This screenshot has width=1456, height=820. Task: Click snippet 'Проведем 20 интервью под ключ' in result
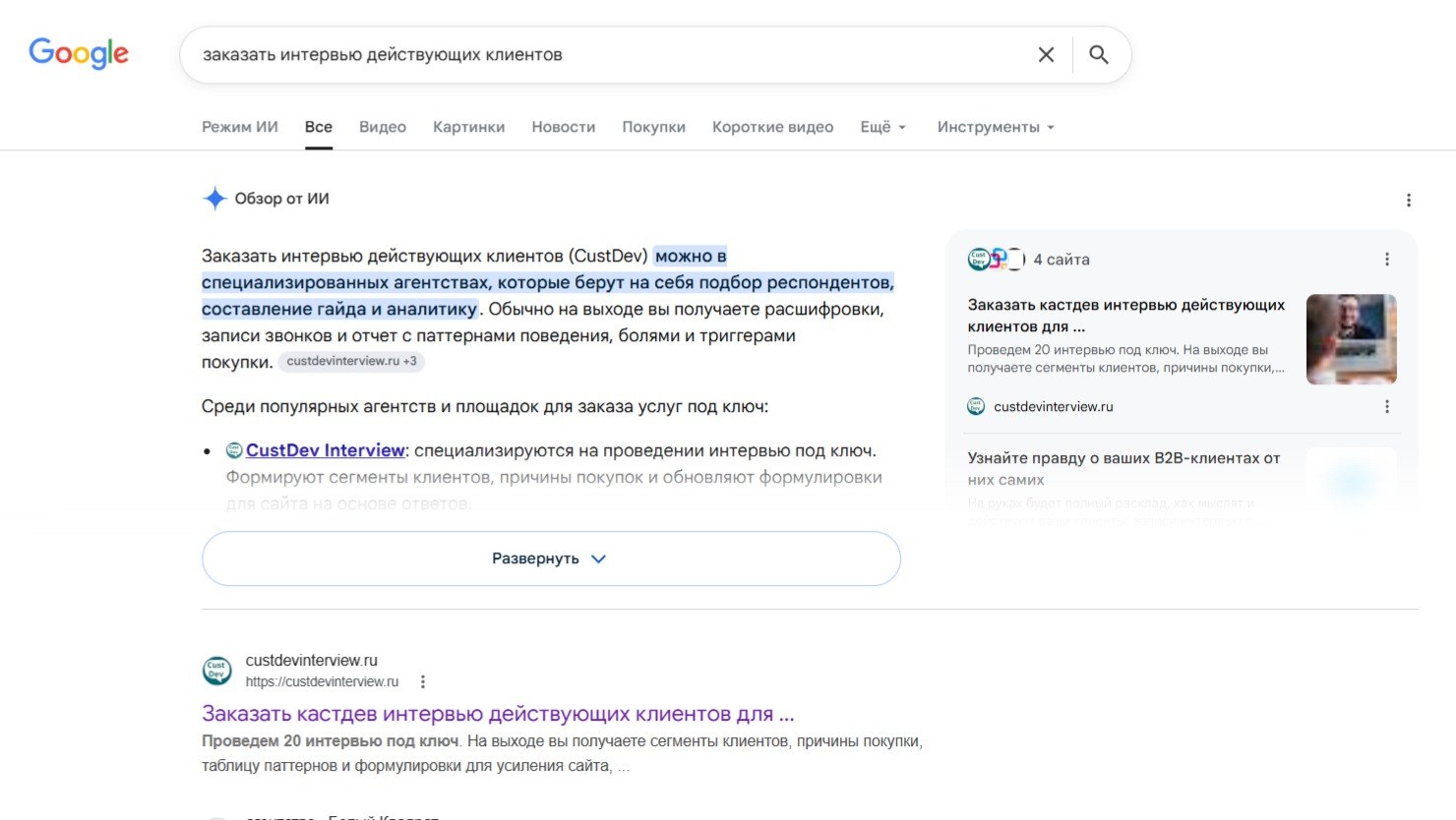click(331, 741)
